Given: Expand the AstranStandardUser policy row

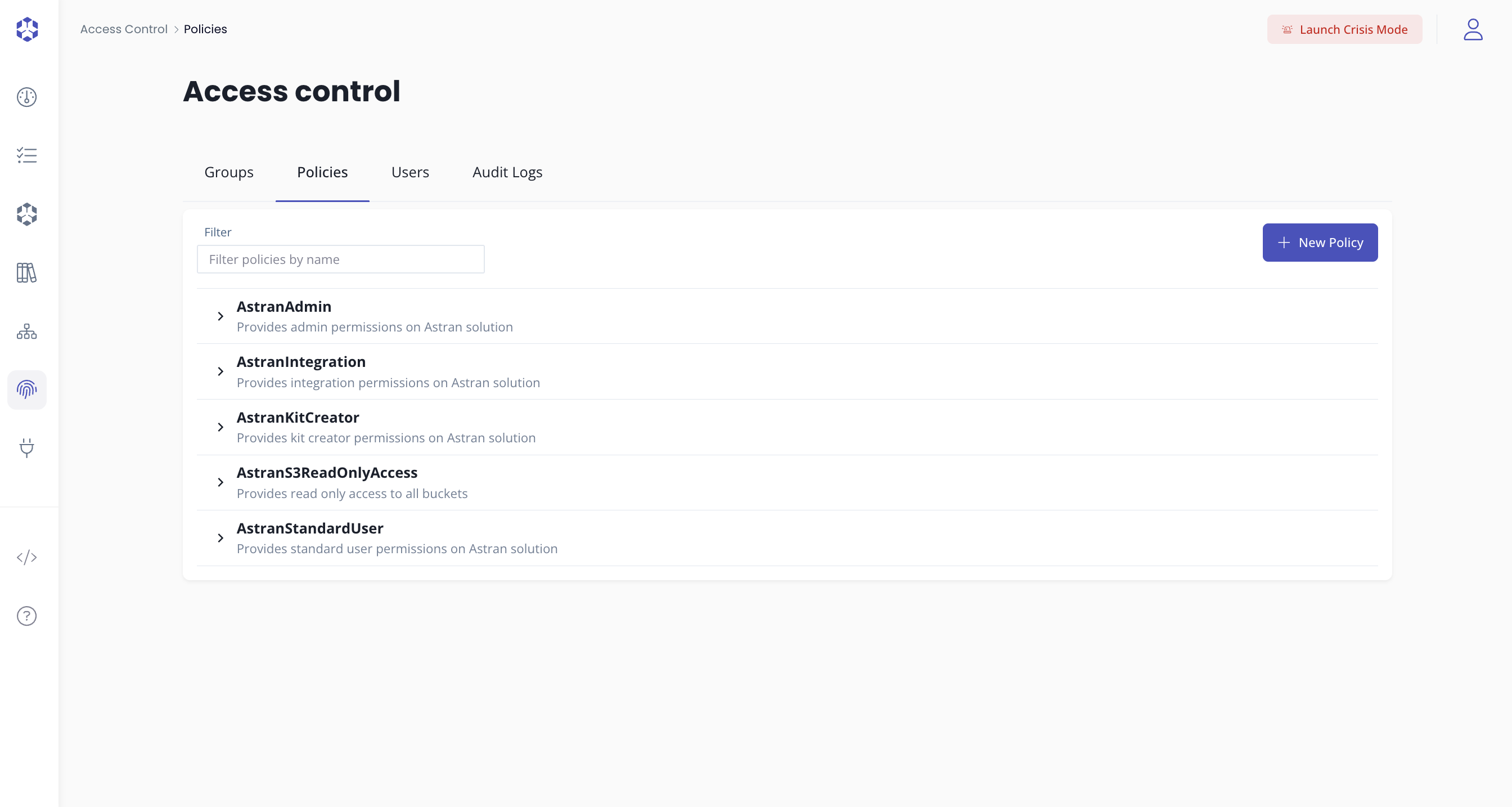Looking at the screenshot, I should pyautogui.click(x=220, y=538).
